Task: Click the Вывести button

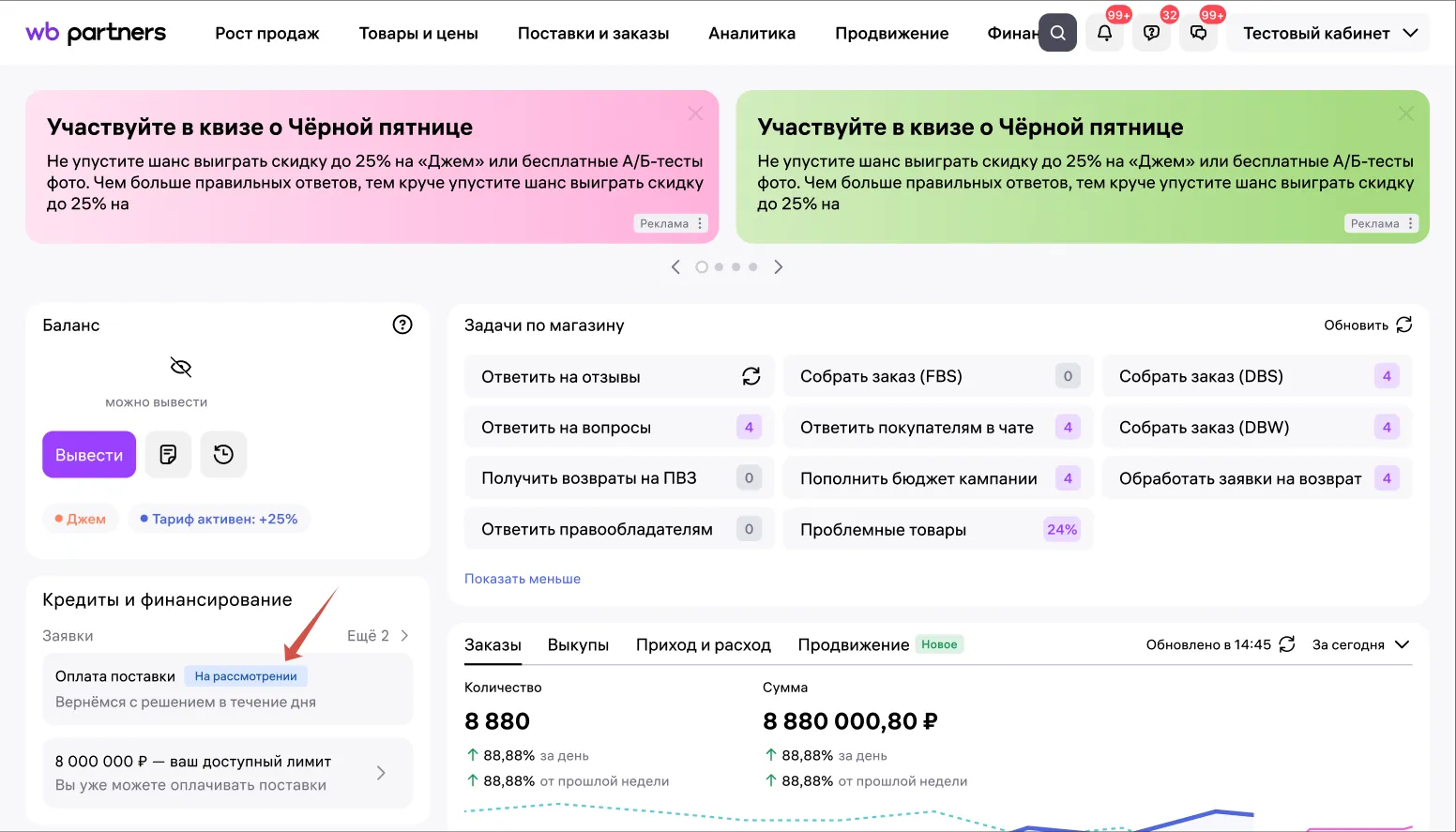Action: 89,455
